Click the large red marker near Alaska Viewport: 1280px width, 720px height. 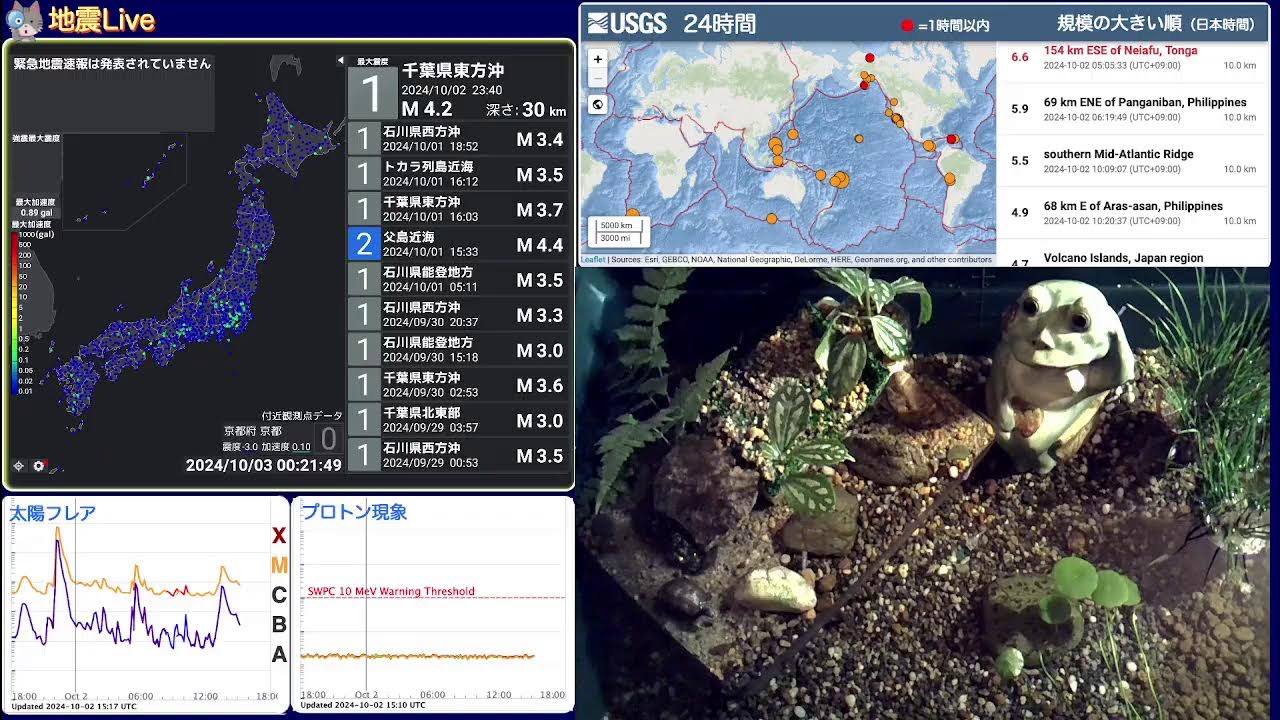pos(870,58)
